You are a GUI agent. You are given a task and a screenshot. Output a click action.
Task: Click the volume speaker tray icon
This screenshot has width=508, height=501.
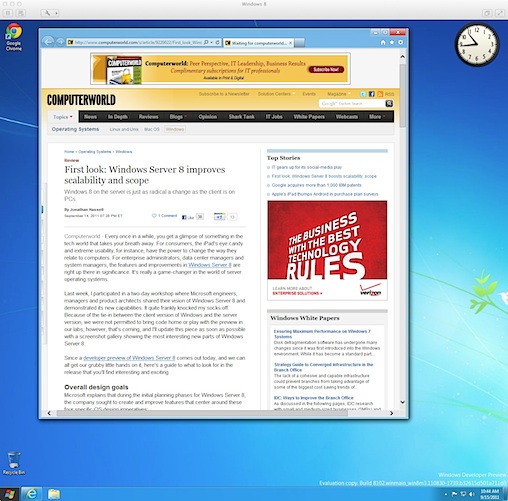[472, 494]
